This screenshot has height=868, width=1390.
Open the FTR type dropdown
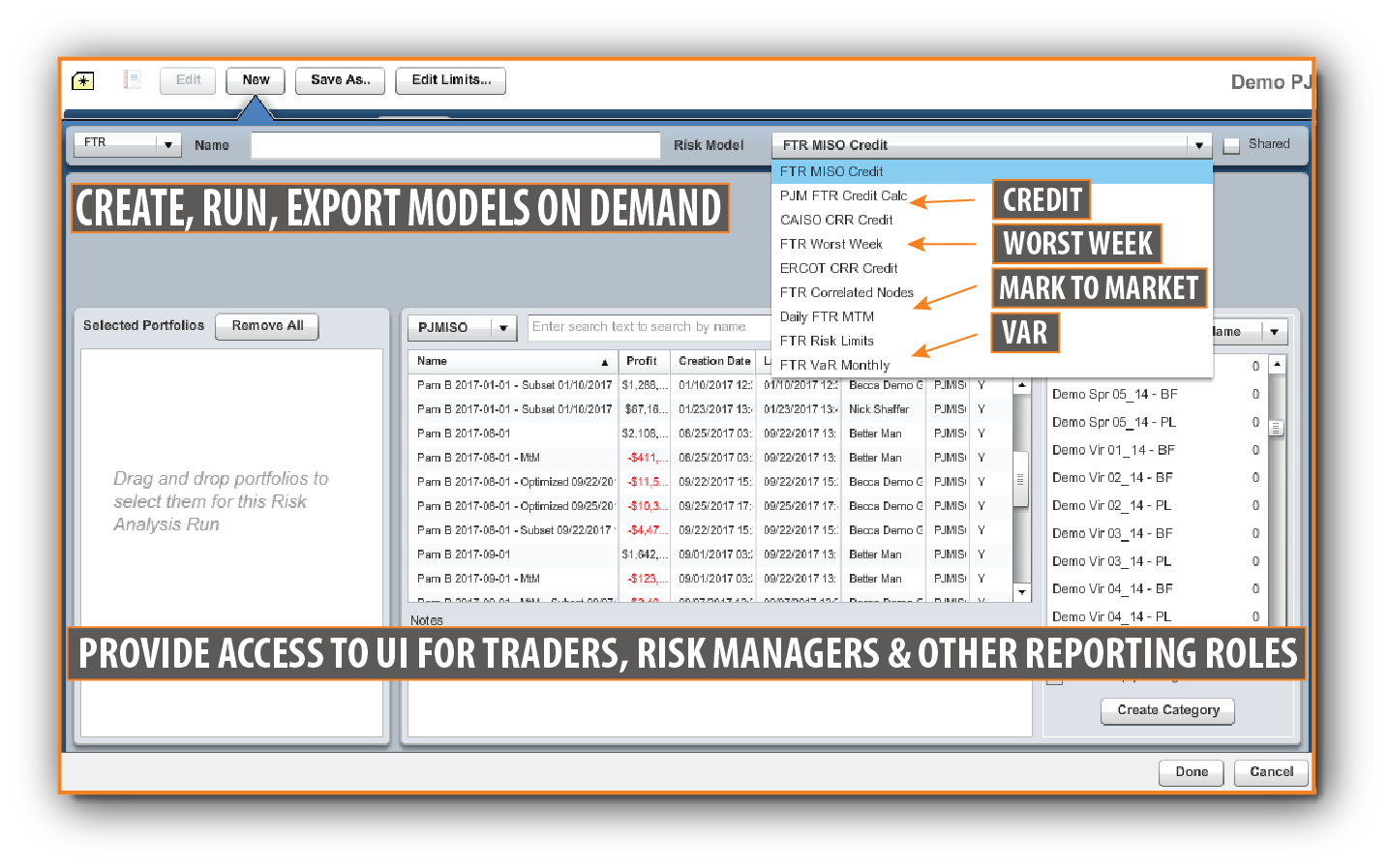tap(167, 145)
